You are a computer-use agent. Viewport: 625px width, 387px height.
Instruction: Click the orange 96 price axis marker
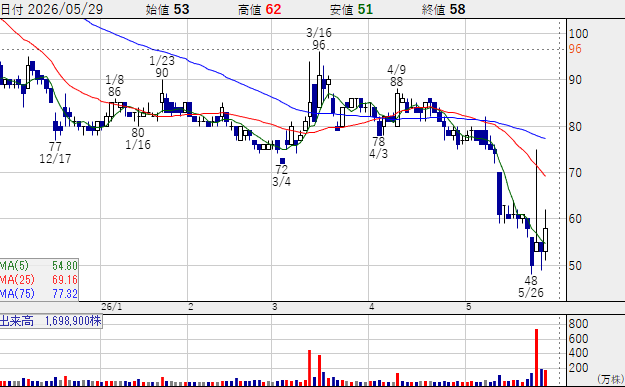click(x=575, y=49)
